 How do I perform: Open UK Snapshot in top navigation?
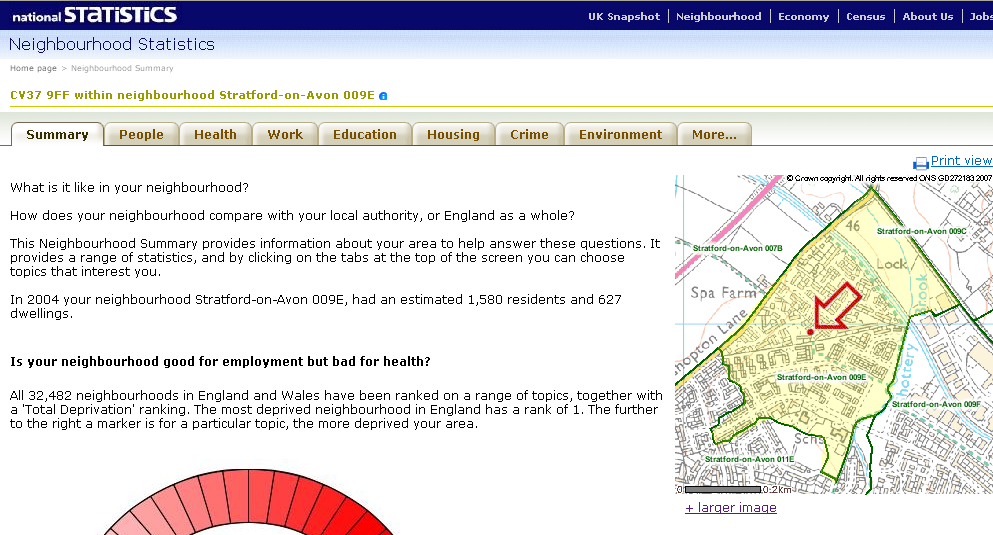(x=624, y=16)
